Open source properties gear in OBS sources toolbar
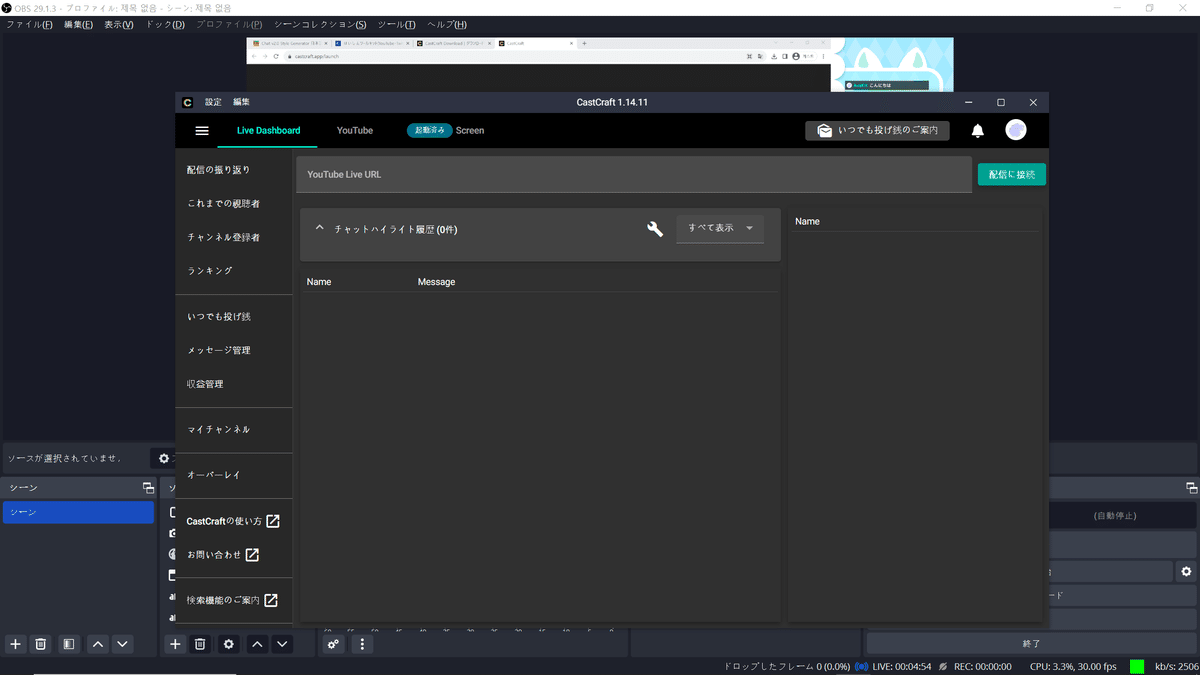Viewport: 1200px width, 675px height. [229, 644]
